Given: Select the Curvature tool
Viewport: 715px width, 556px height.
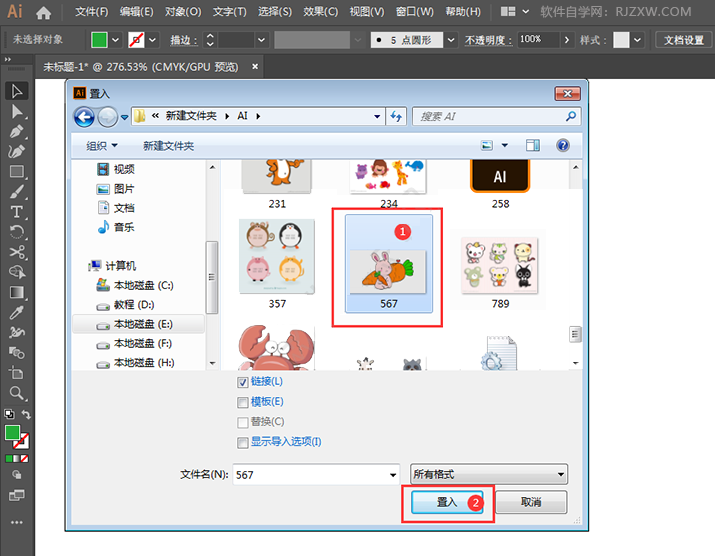Looking at the screenshot, I should [17, 151].
